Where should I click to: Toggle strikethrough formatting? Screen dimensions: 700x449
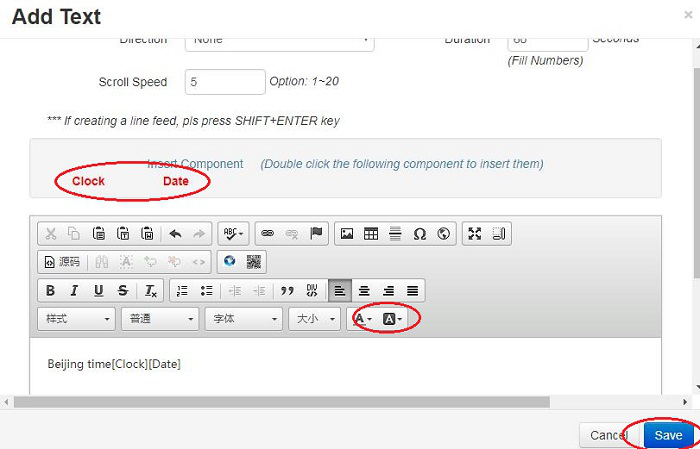pyautogui.click(x=122, y=291)
